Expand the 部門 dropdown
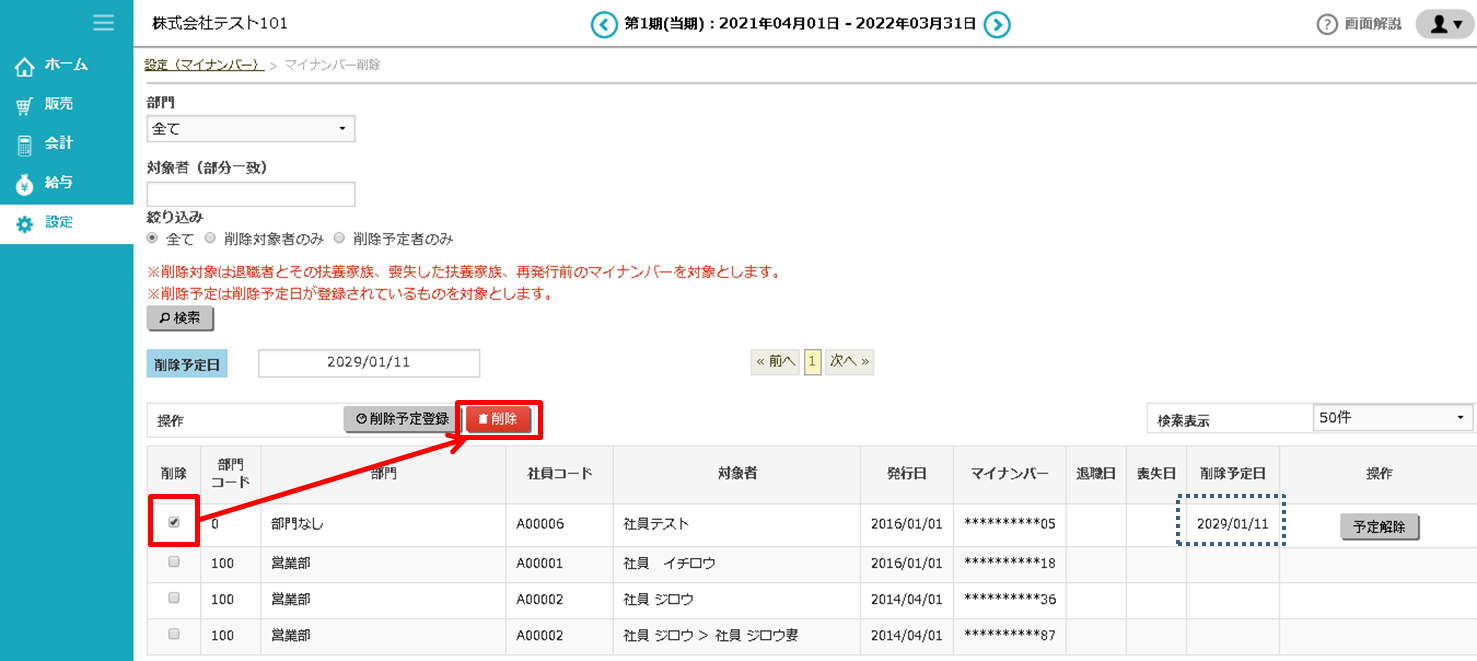 click(x=251, y=129)
